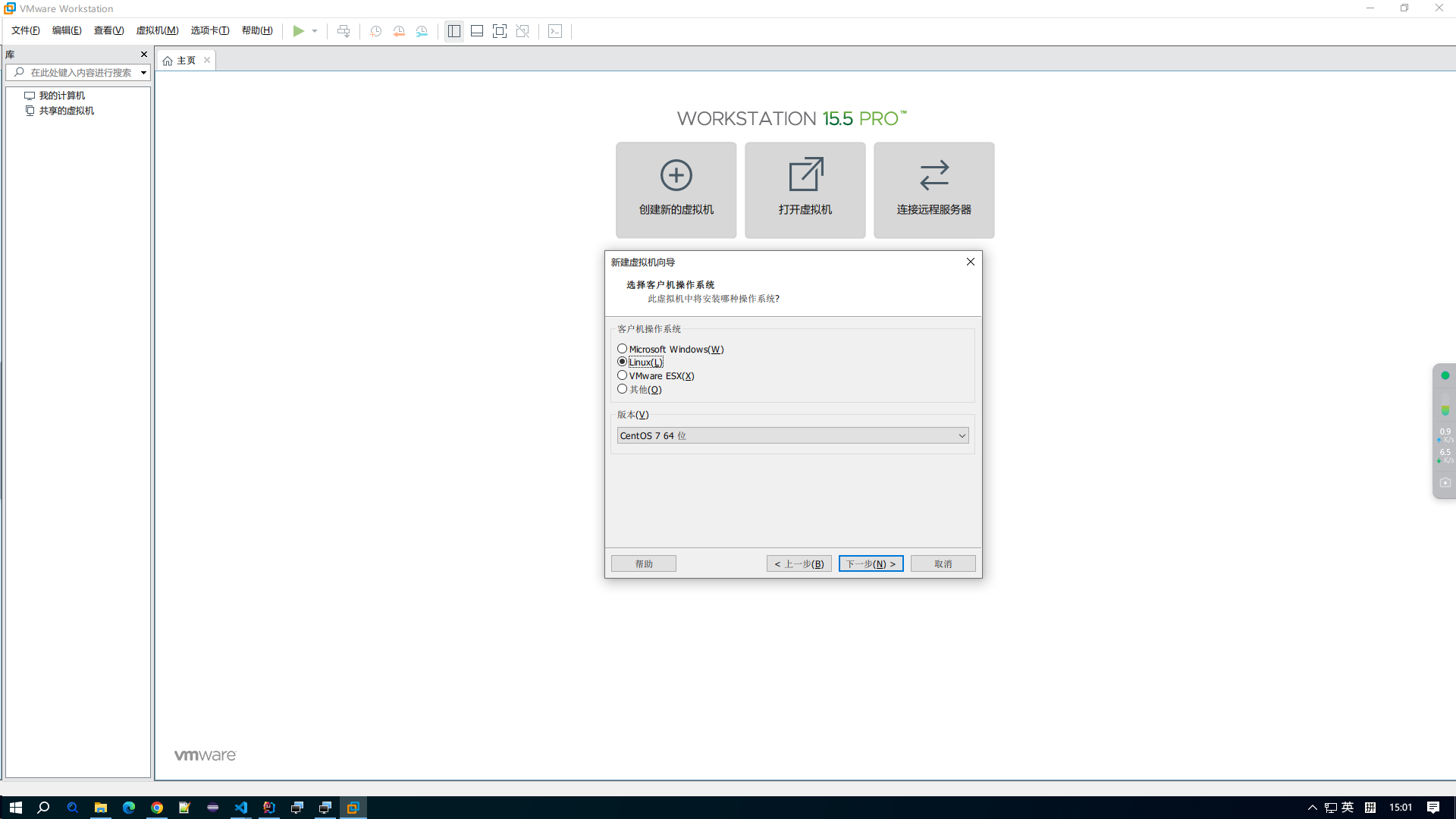
Task: Open File Explorer from taskbar
Action: click(100, 808)
